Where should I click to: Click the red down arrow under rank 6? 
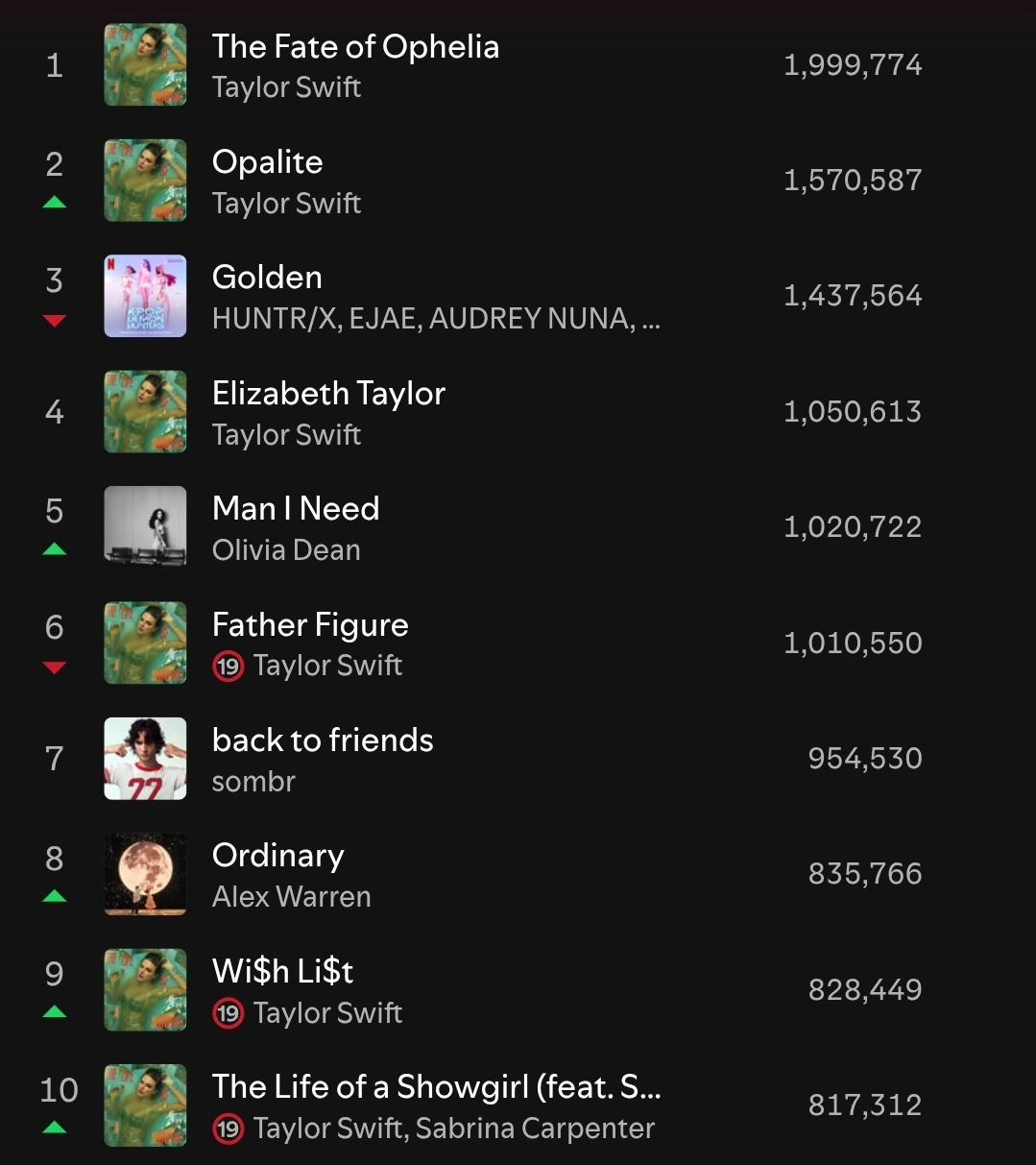[x=55, y=667]
